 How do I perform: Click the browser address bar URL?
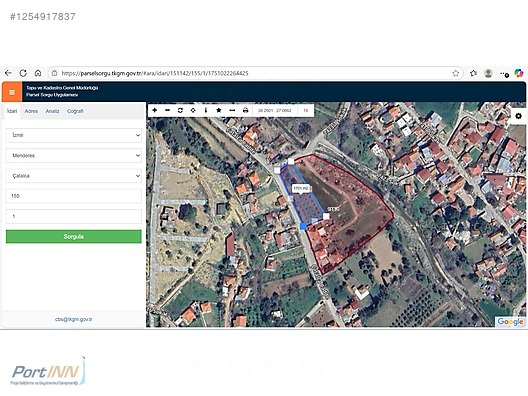click(x=155, y=73)
